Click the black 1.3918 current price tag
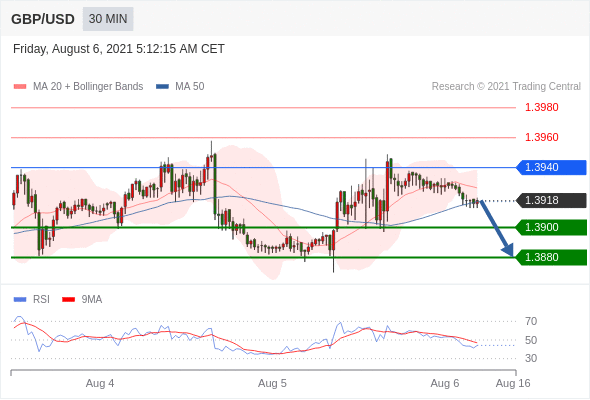 point(551,200)
